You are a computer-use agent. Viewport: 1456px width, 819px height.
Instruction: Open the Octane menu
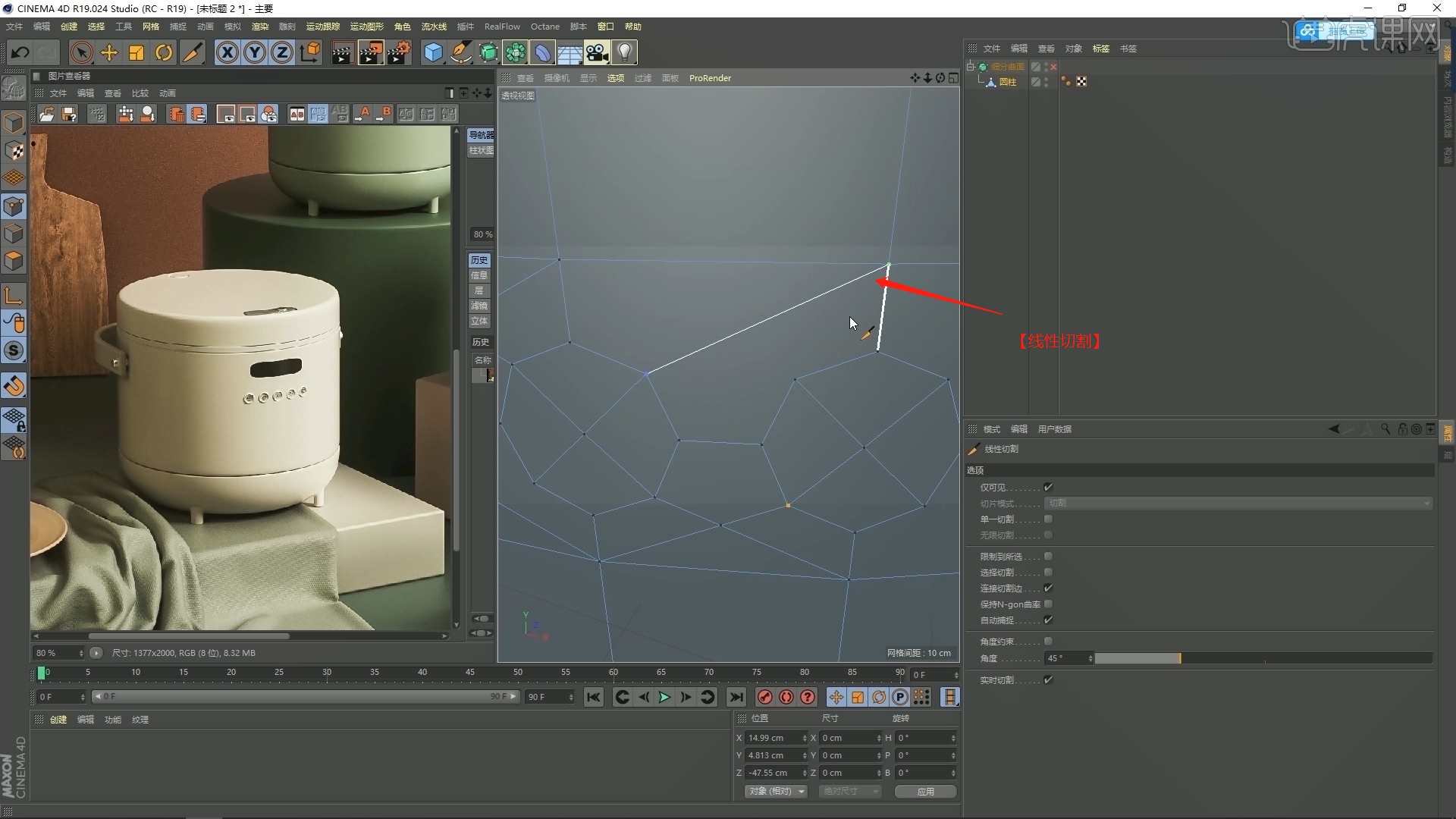pos(544,27)
